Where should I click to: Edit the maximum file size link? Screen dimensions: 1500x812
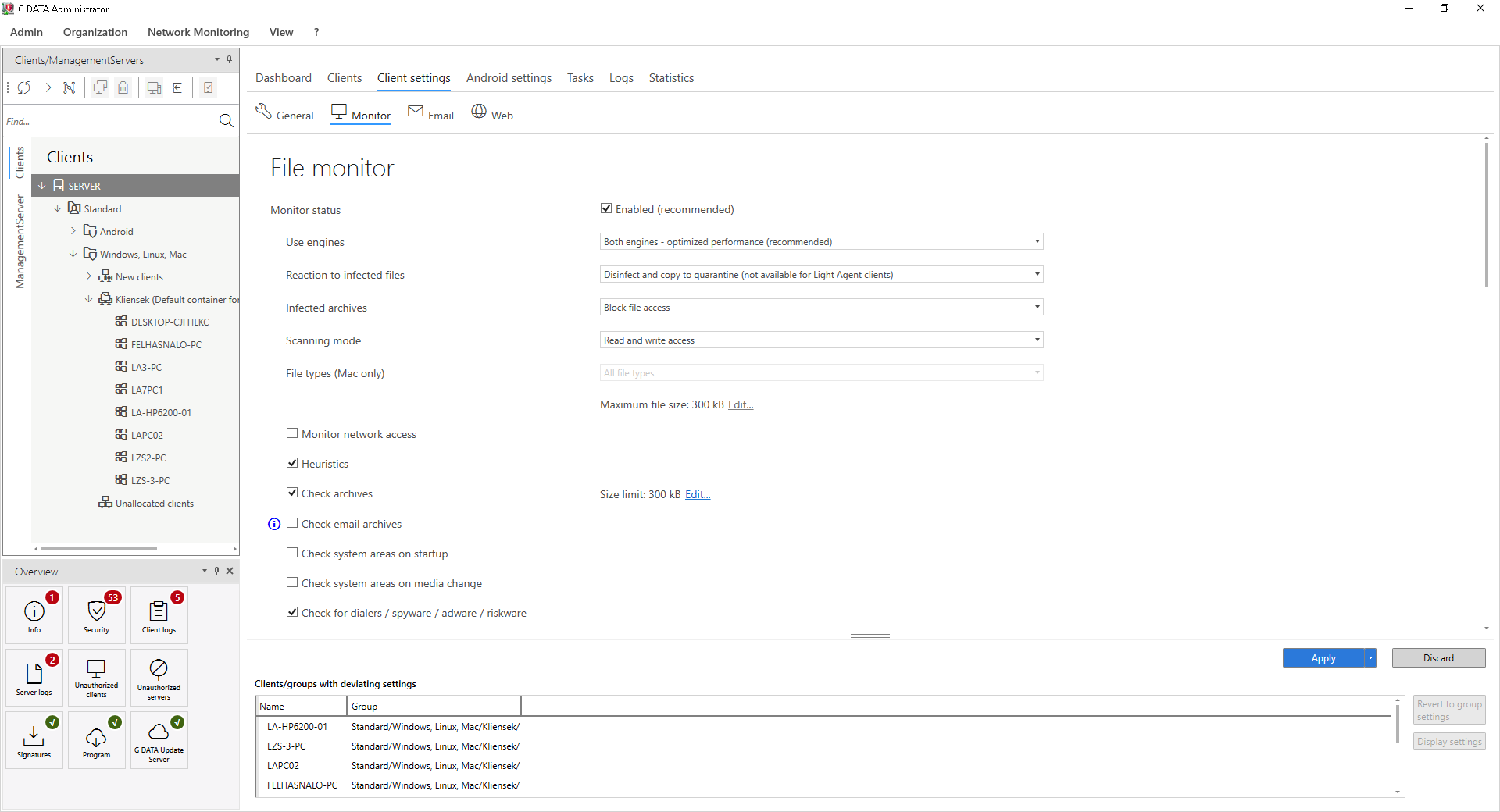click(741, 404)
